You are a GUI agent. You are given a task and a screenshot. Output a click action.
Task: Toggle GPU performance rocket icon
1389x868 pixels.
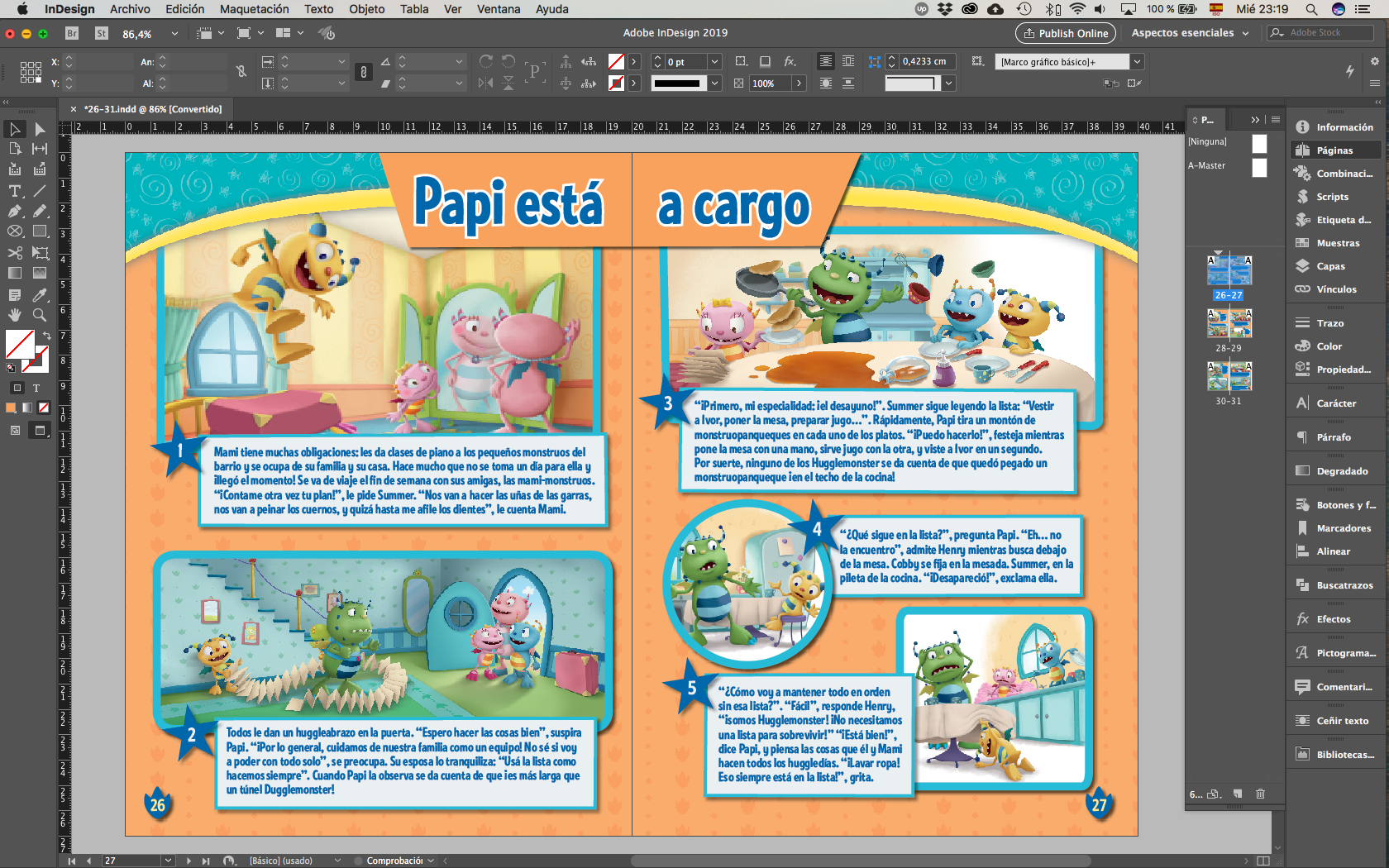327,33
